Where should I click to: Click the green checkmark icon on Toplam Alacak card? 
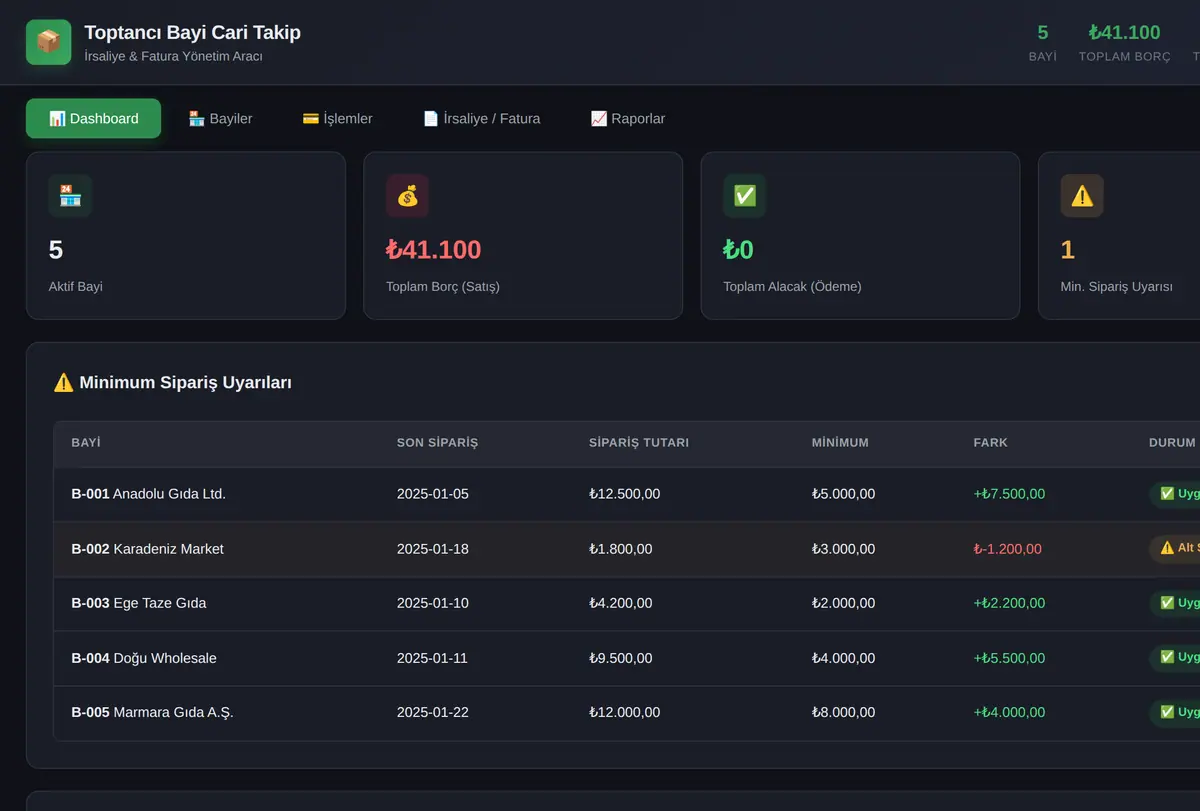(x=745, y=196)
